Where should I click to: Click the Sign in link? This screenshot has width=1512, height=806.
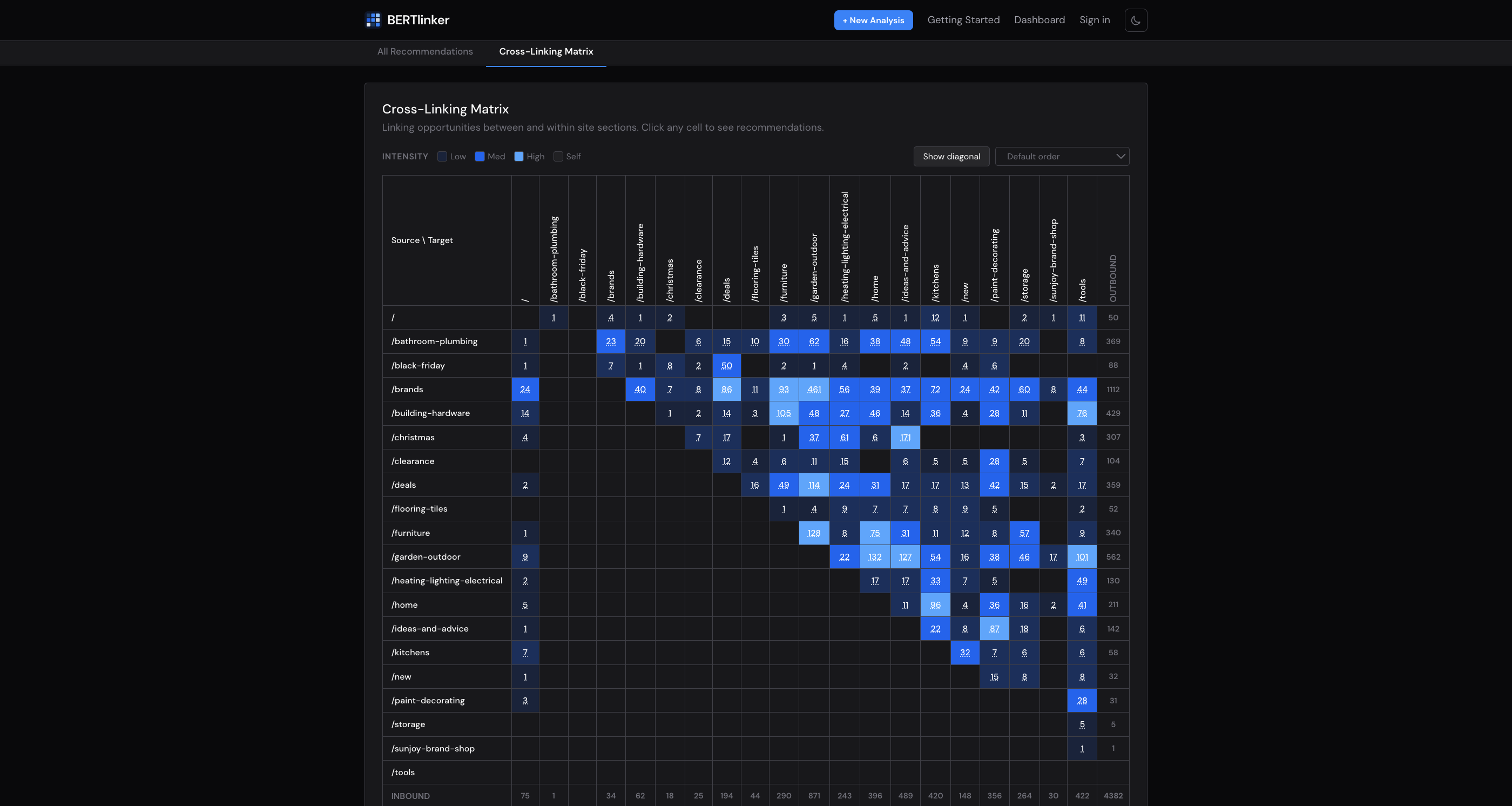click(x=1094, y=20)
